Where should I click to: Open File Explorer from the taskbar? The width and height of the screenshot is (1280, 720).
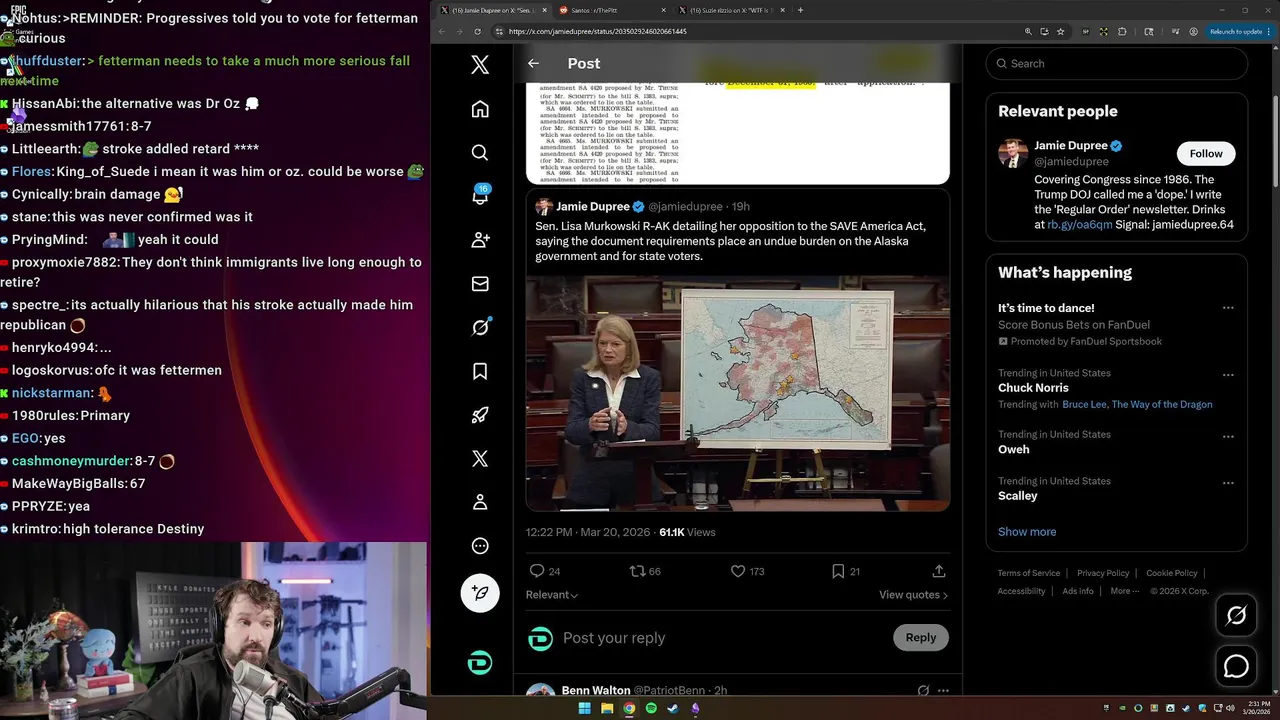607,708
